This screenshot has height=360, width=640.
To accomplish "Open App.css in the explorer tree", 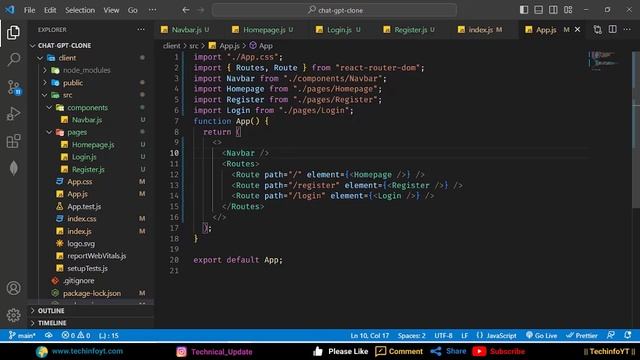I will click(80, 182).
